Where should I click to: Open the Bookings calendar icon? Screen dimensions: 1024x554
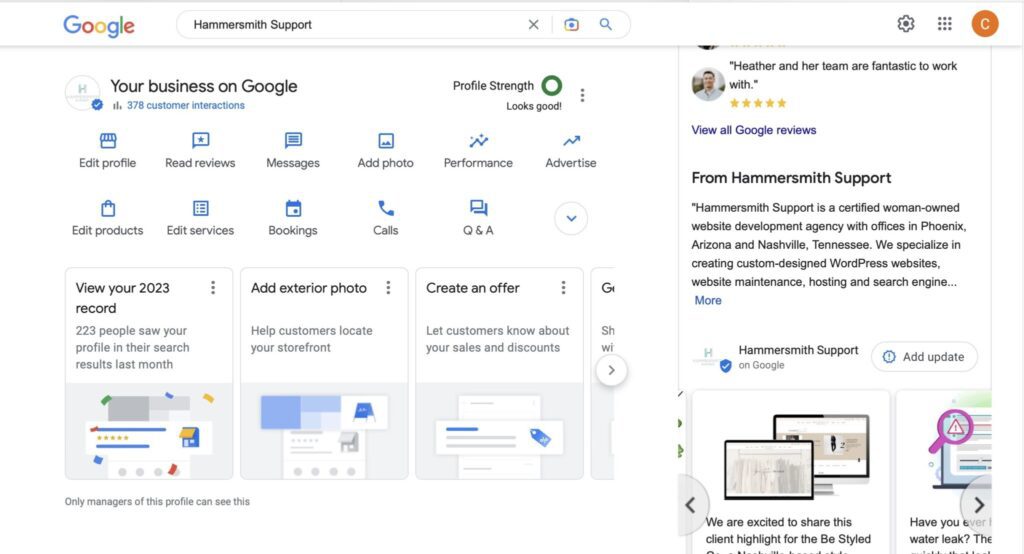click(x=293, y=208)
